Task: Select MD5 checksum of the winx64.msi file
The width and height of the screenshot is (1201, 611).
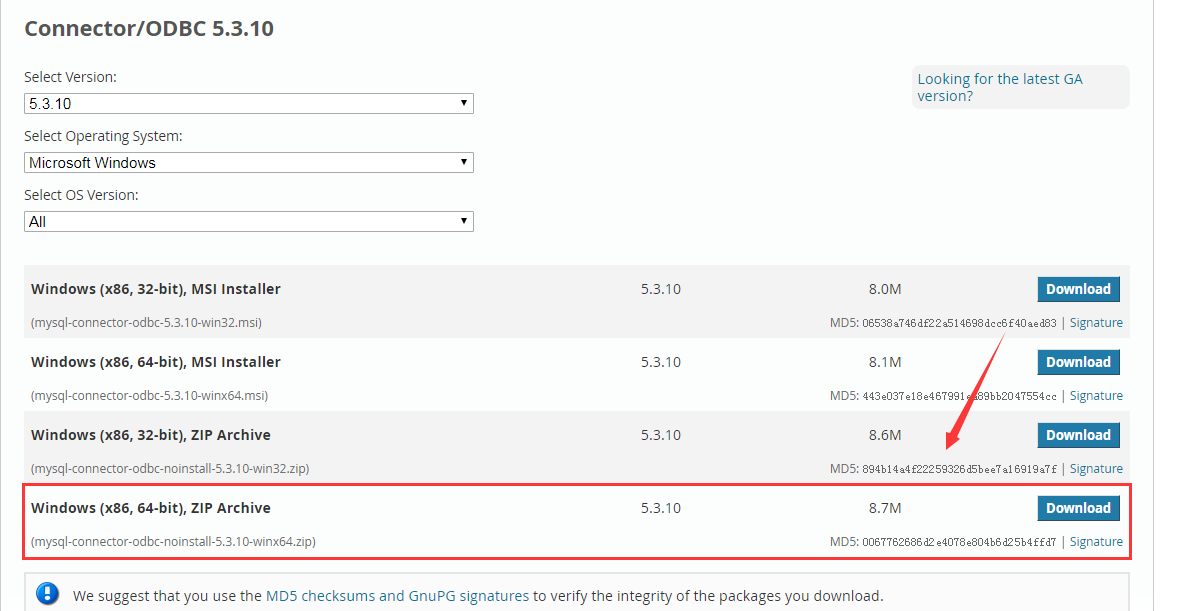Action: (x=959, y=396)
